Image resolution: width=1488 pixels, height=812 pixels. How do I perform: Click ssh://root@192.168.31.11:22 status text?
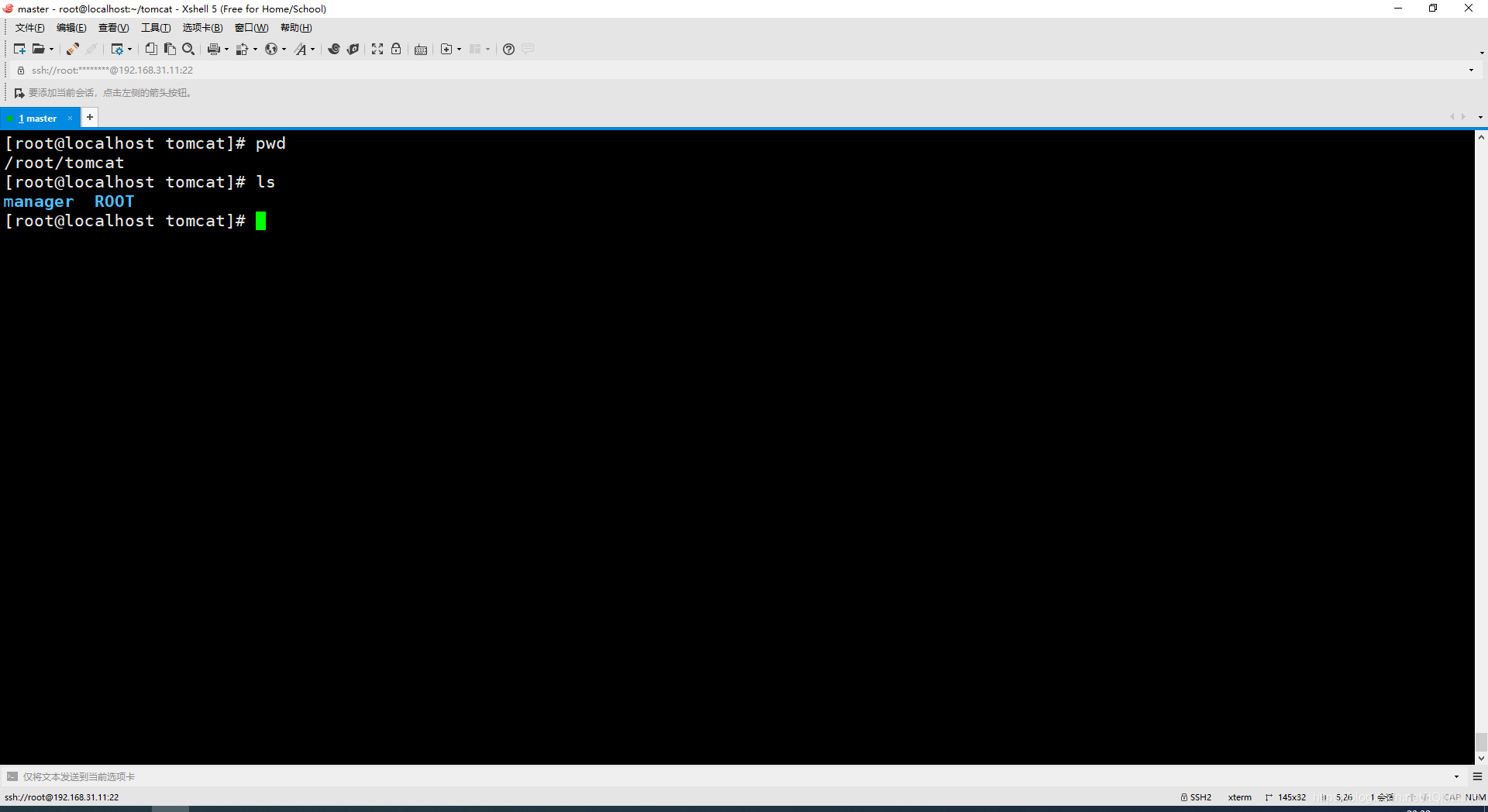[x=62, y=797]
